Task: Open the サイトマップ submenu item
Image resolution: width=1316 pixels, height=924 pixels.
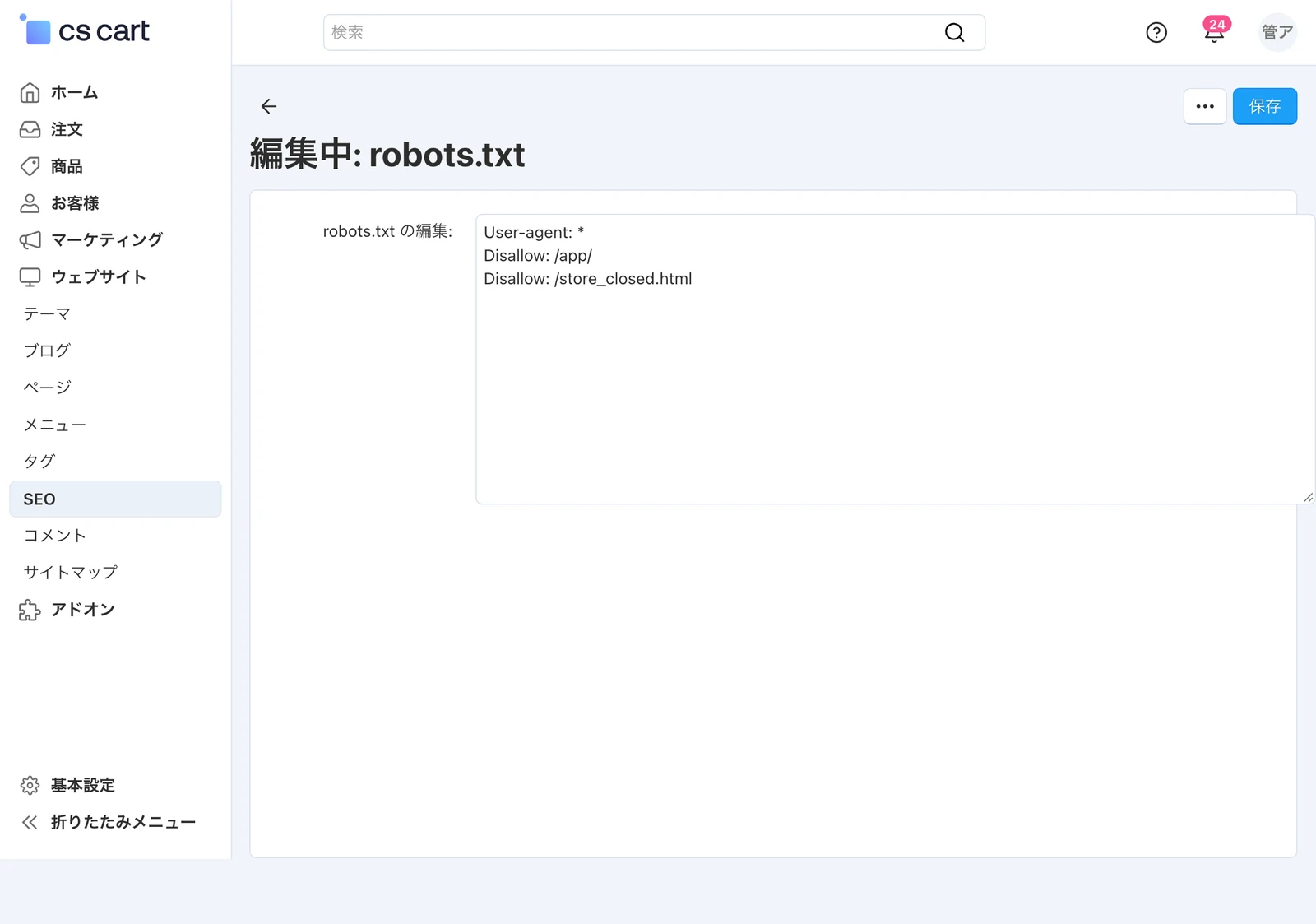Action: pyautogui.click(x=70, y=572)
